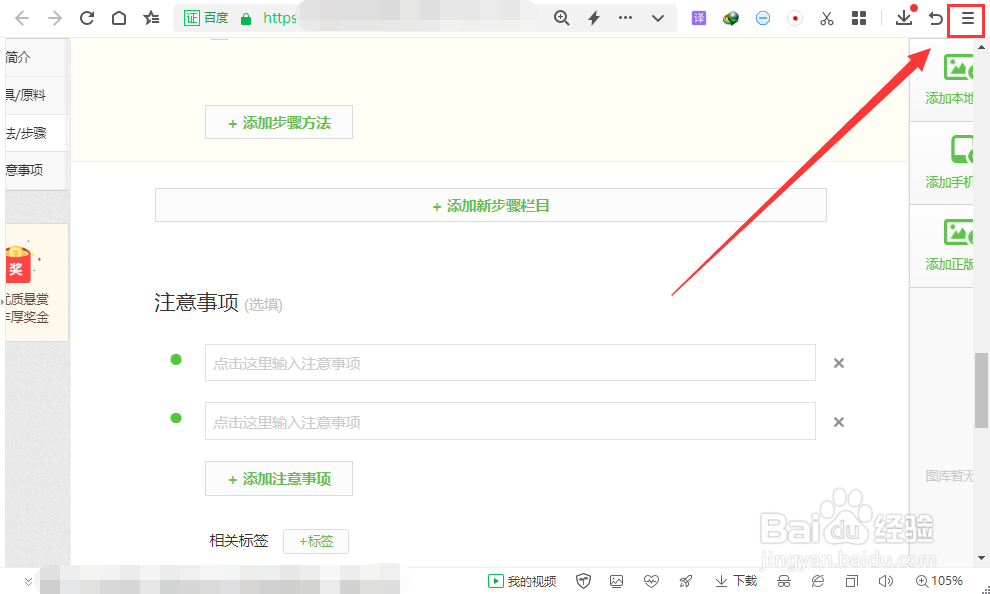
Task: Click the scissors screenshot icon in the toolbar
Action: tap(827, 18)
